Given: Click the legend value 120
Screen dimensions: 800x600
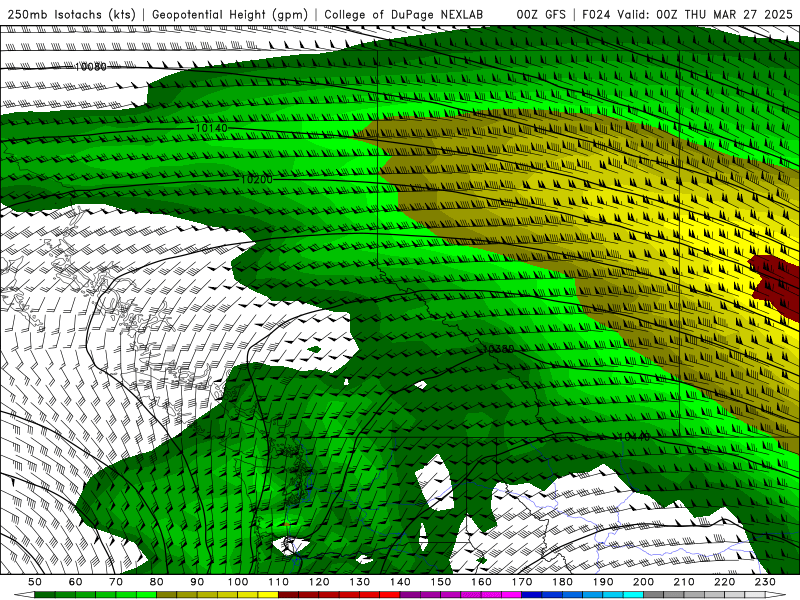Looking at the screenshot, I should 319,582.
